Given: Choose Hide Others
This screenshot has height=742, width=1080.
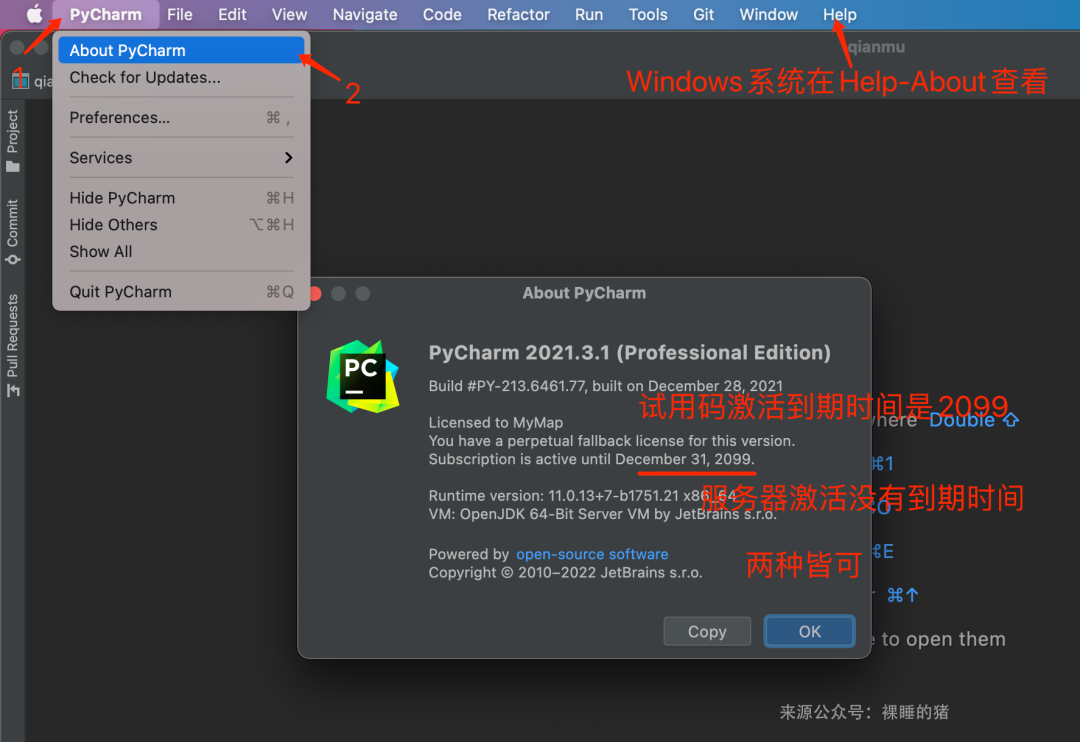Looking at the screenshot, I should (181, 225).
